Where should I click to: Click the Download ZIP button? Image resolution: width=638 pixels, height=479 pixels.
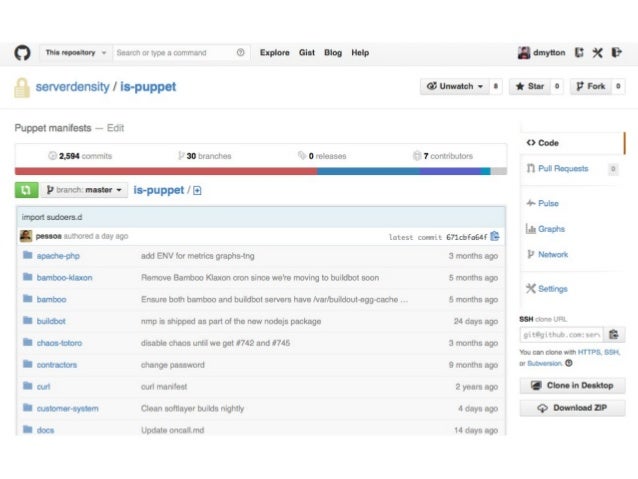572,408
